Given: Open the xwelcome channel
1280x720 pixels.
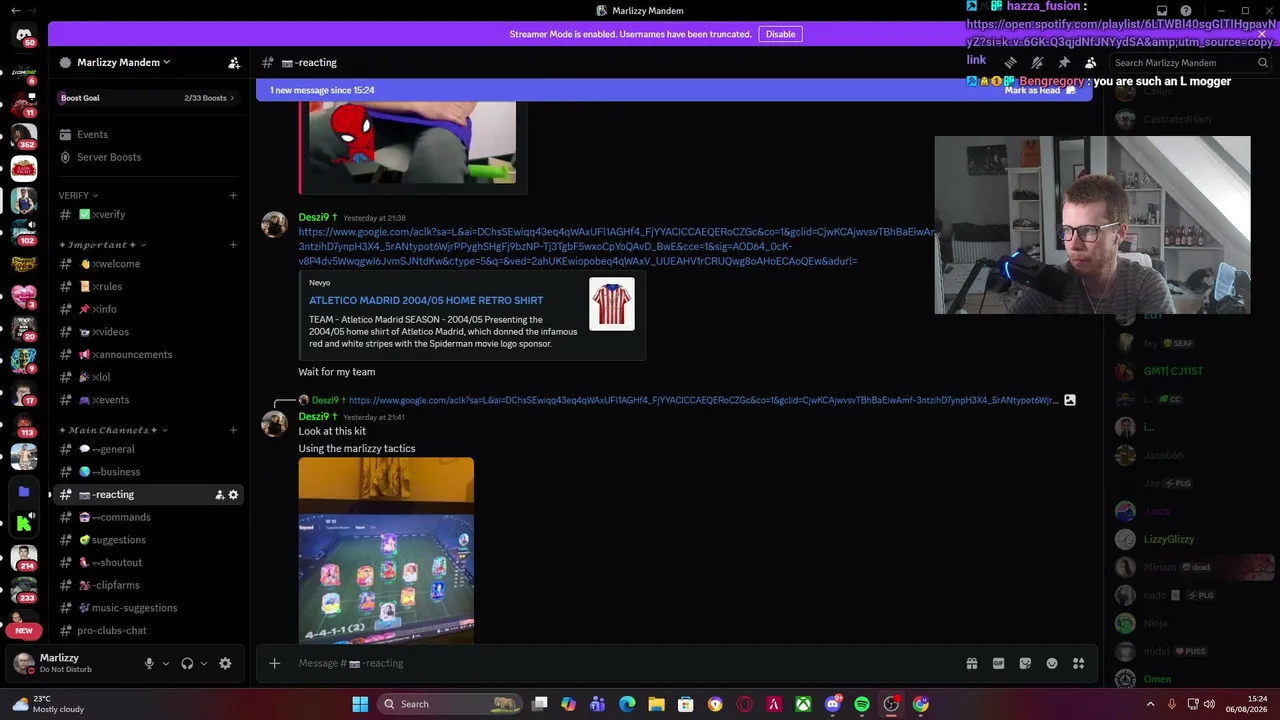Looking at the screenshot, I should pos(148,264).
